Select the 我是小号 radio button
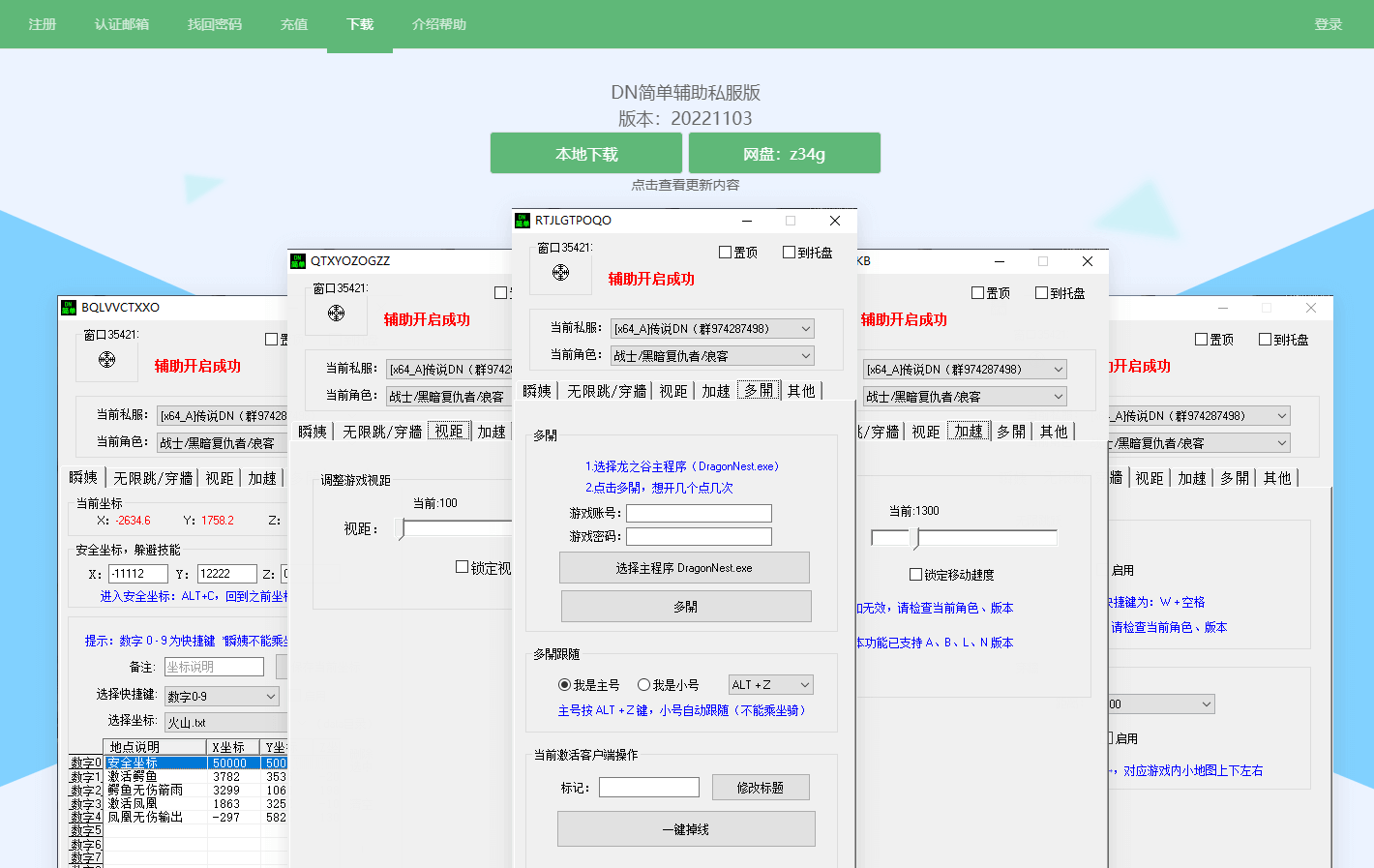The width and height of the screenshot is (1374, 868). 643,685
